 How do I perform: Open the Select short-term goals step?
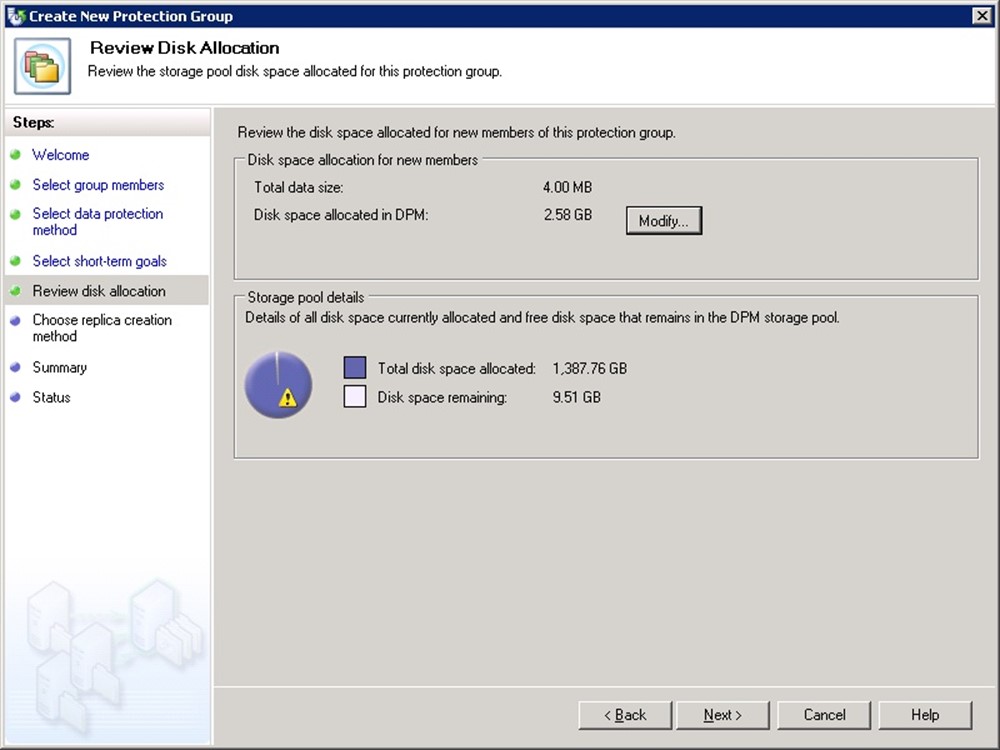99,261
